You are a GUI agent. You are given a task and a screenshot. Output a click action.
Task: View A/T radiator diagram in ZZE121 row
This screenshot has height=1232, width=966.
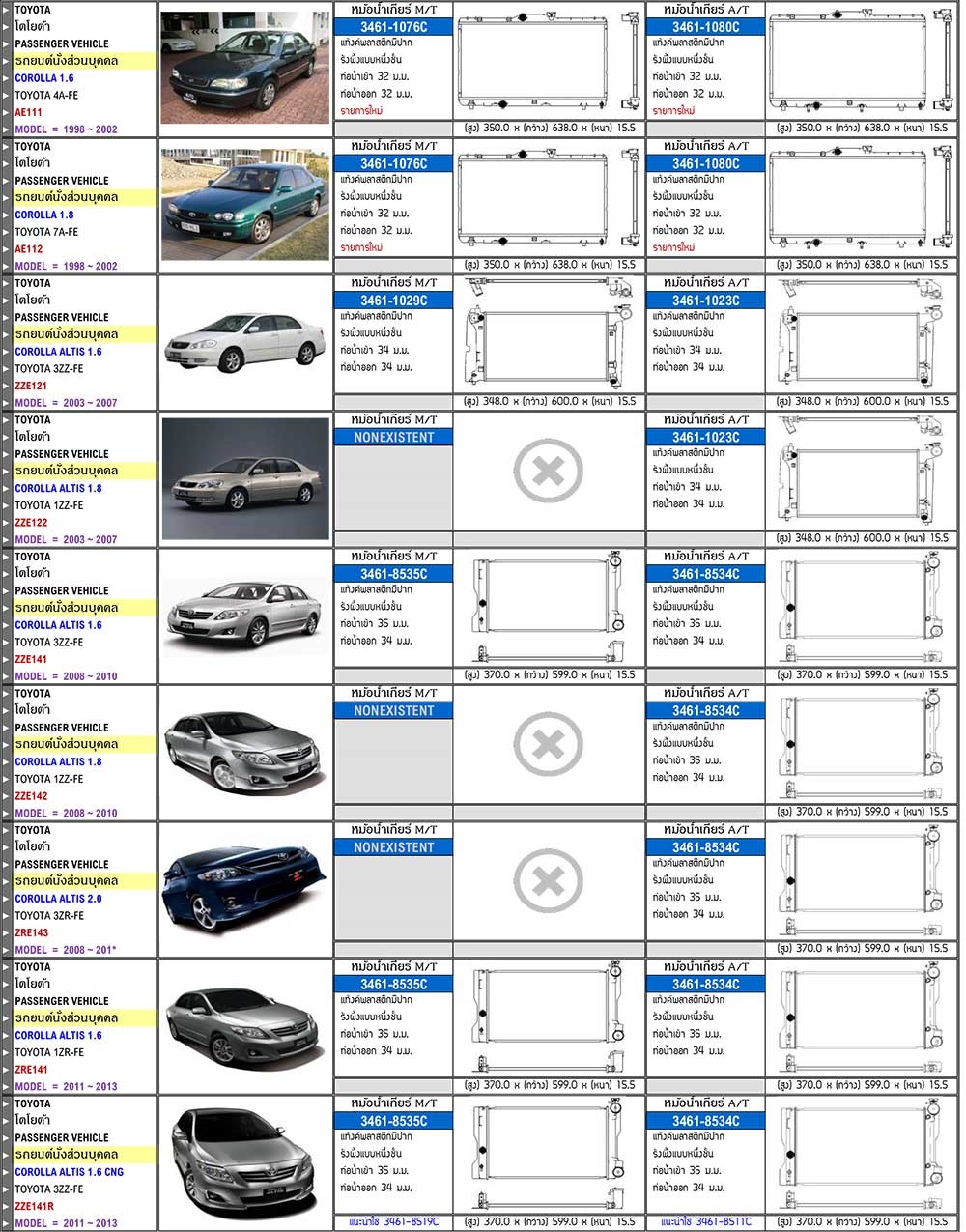(861, 335)
